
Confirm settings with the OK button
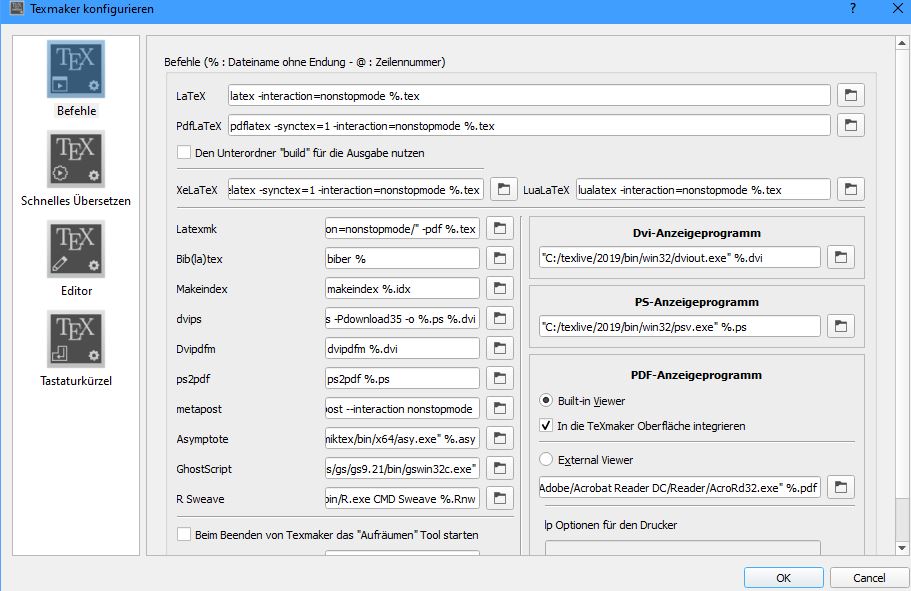(783, 577)
